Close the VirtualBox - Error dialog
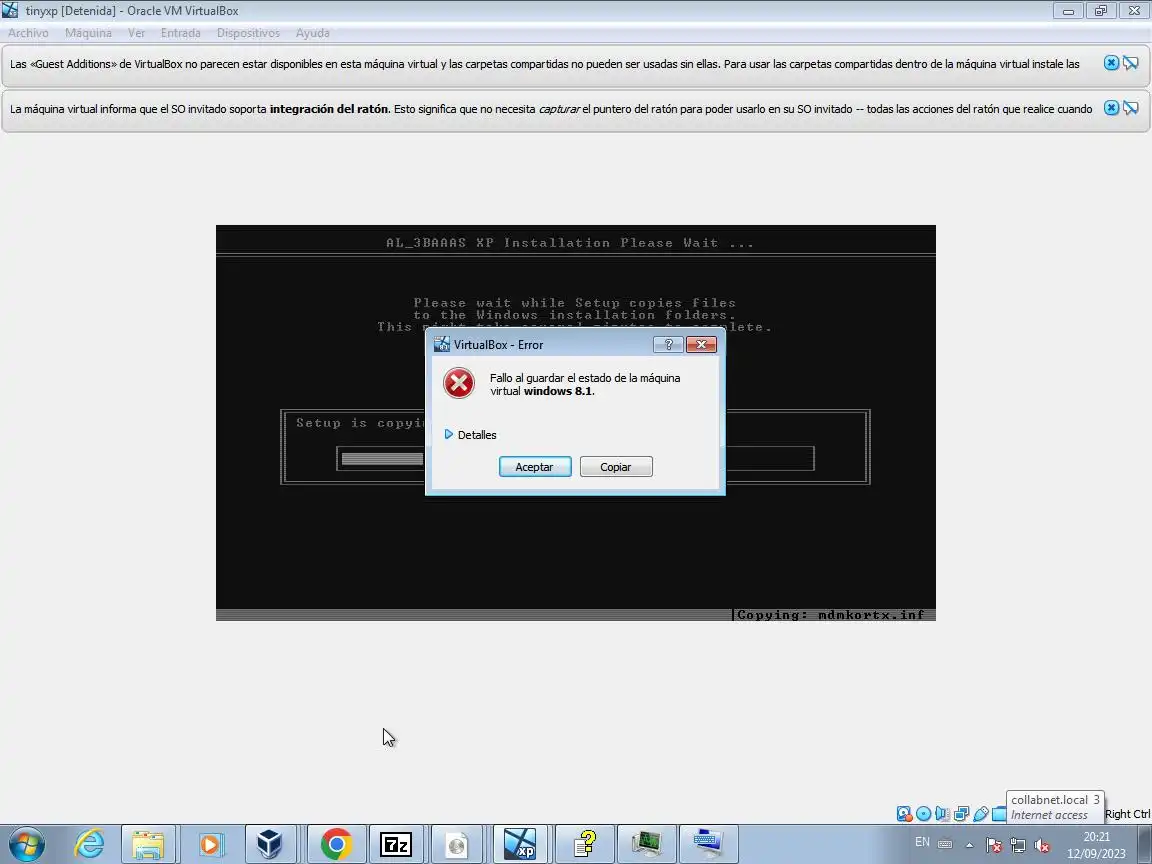The width and height of the screenshot is (1152, 864). [701, 345]
